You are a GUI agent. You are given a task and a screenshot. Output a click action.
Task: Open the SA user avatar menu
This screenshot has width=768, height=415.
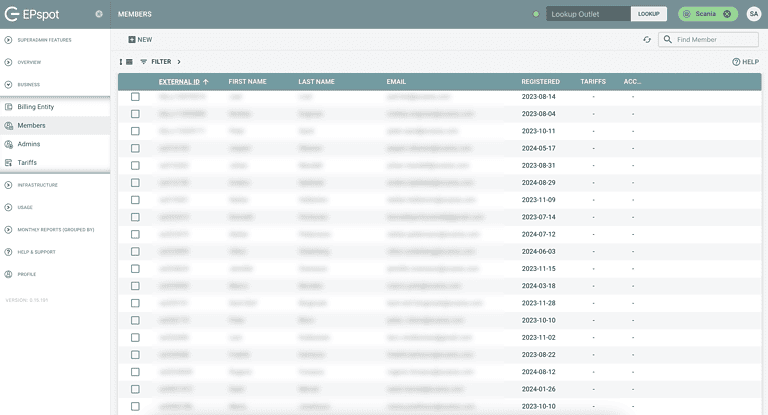[x=754, y=14]
